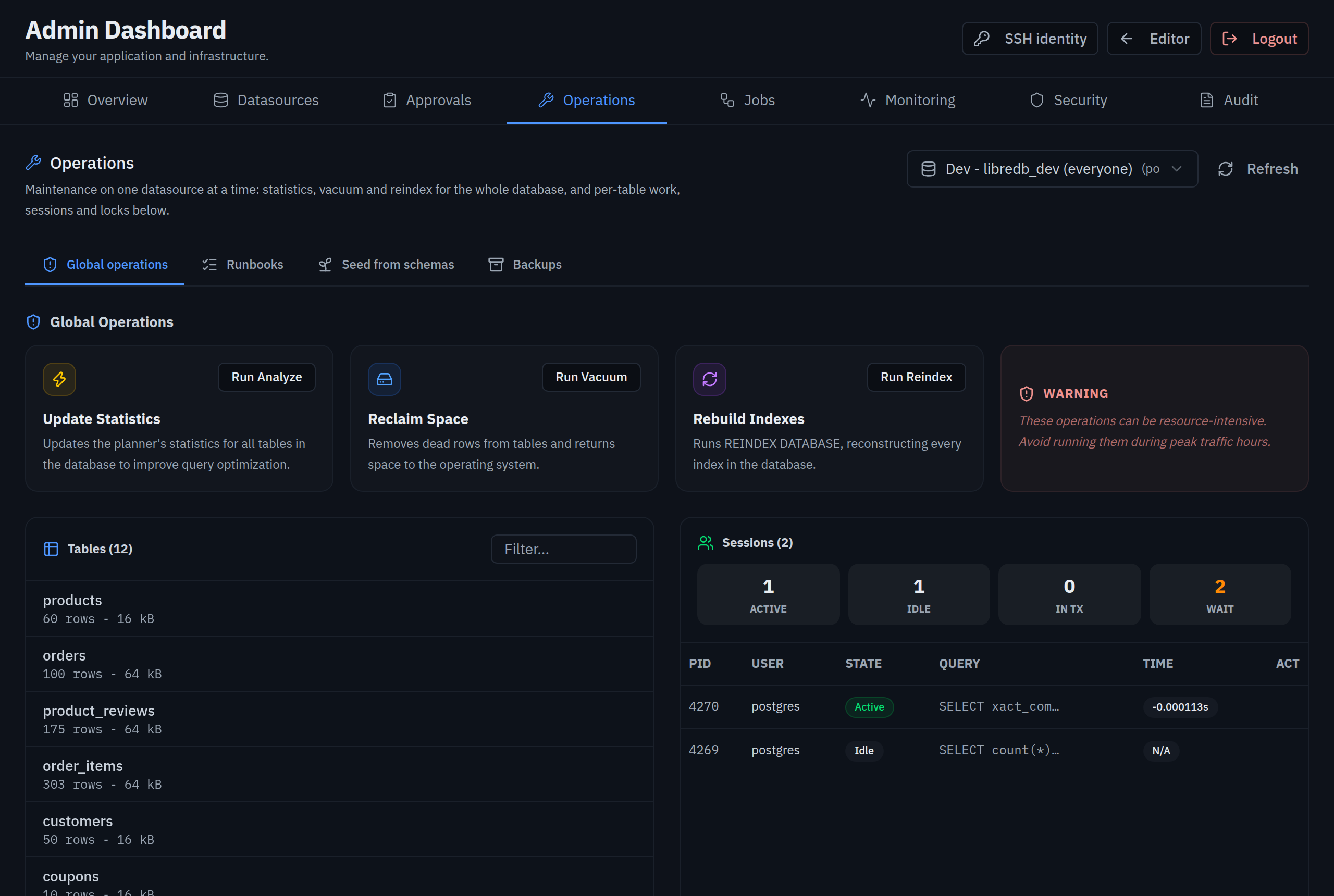Click the Datasources database tab icon

[220, 100]
